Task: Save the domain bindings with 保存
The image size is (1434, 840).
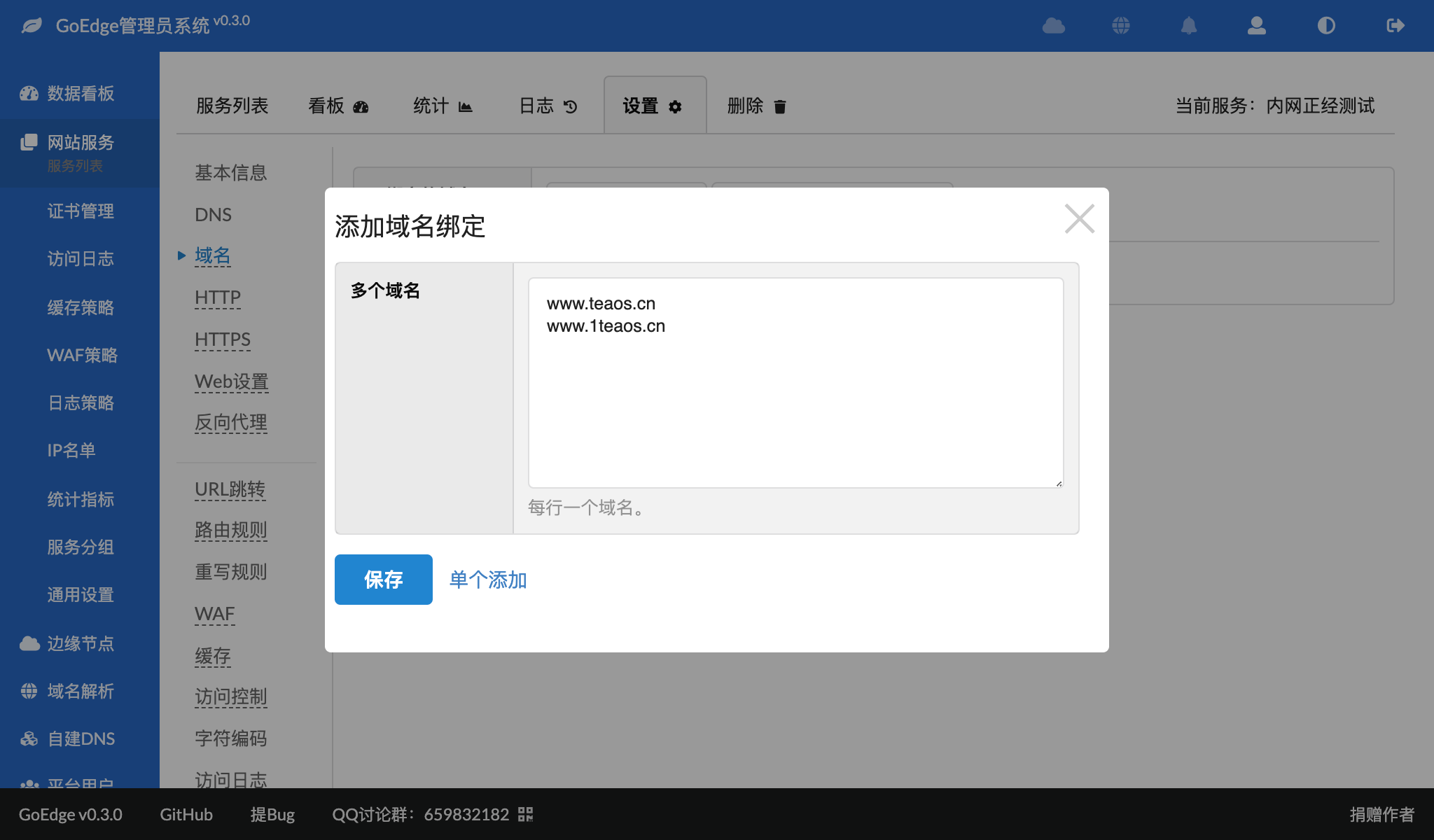Action: pos(384,580)
